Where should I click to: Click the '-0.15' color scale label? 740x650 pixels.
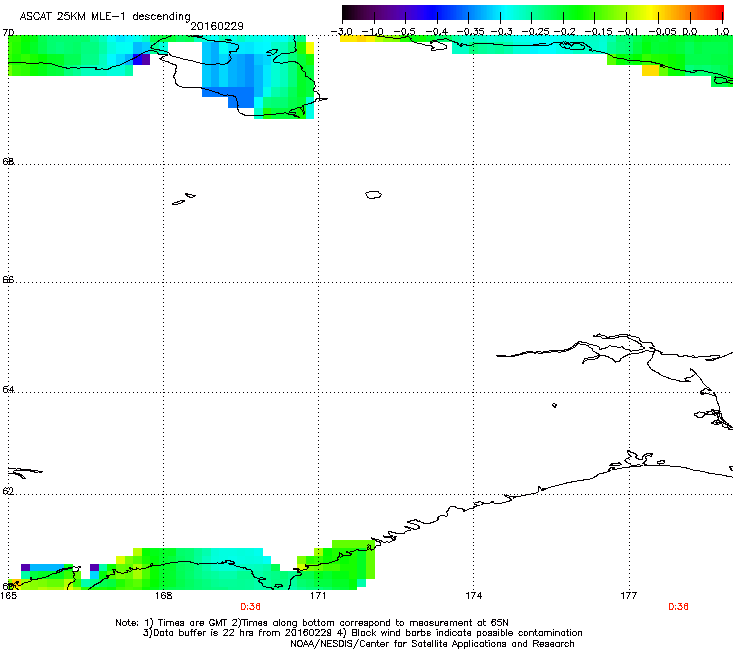pyautogui.click(x=598, y=32)
